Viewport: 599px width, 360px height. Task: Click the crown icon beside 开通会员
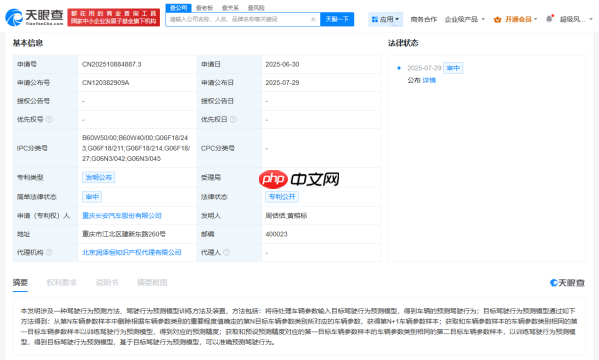pyautogui.click(x=497, y=19)
